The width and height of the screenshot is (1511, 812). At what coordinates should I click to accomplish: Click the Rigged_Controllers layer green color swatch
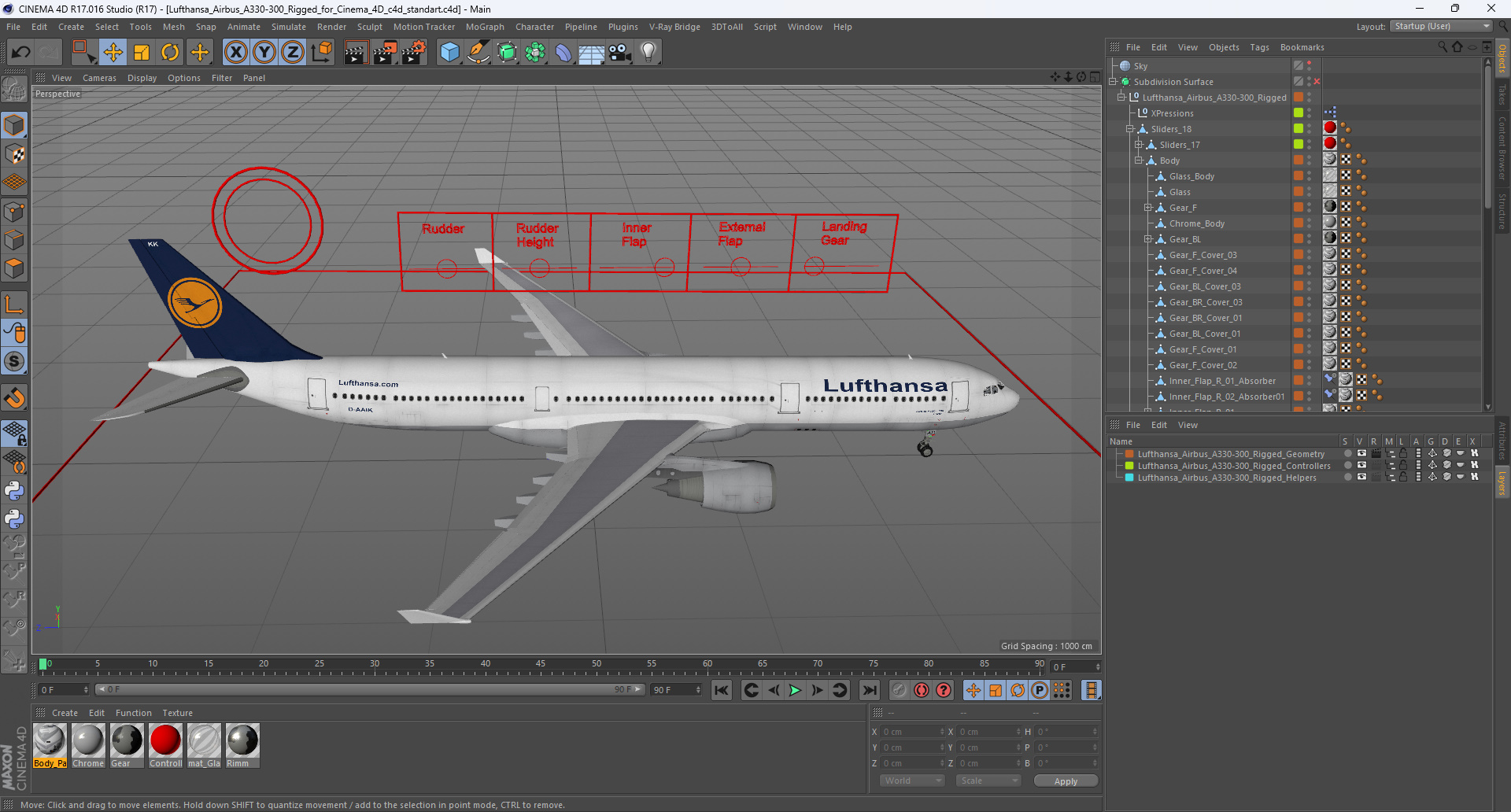[x=1129, y=466]
